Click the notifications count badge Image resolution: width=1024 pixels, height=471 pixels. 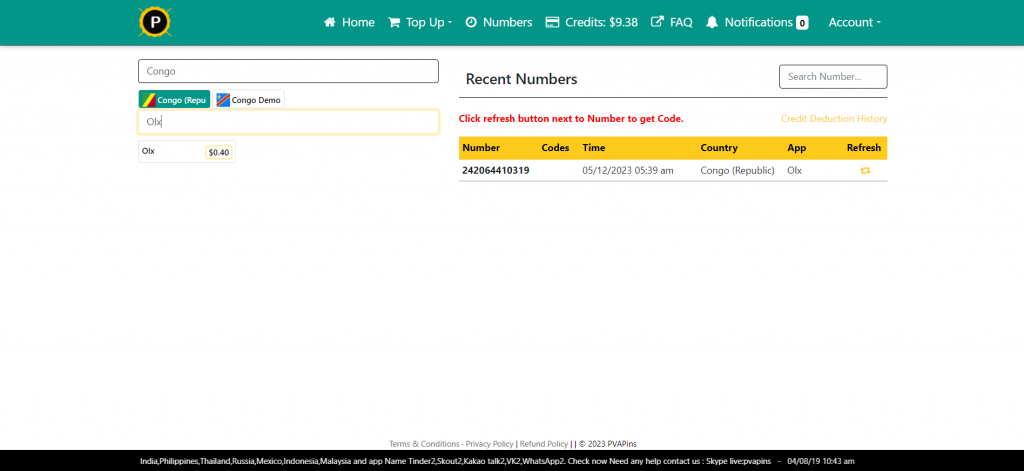click(802, 23)
